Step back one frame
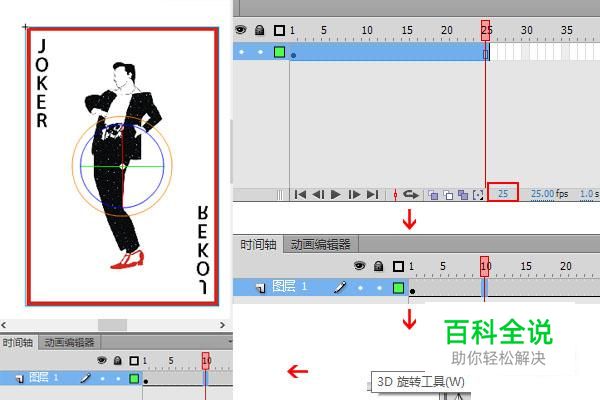Image resolution: width=600 pixels, height=400 pixels. click(318, 194)
